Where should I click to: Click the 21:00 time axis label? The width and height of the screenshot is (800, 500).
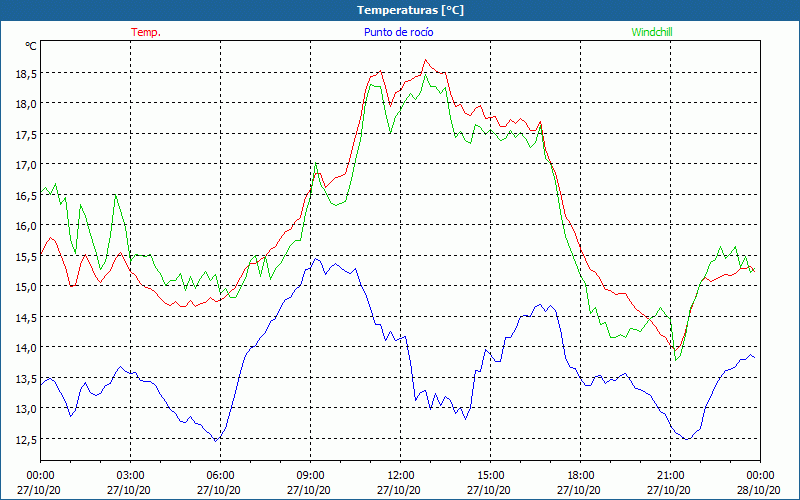coord(670,476)
